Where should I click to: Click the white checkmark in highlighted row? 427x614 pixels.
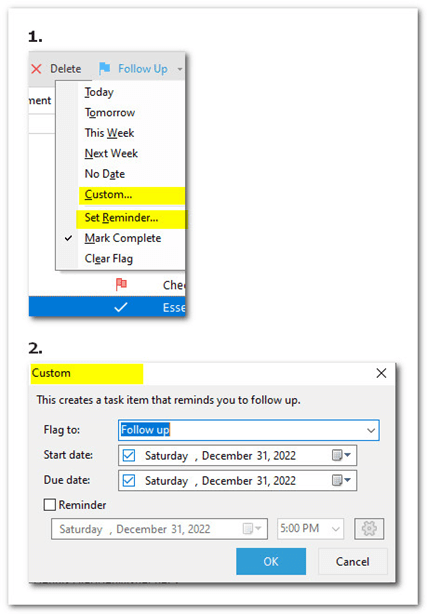tap(121, 307)
